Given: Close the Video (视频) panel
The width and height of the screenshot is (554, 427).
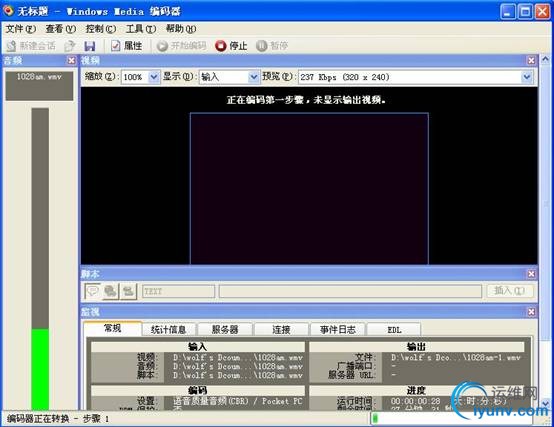Looking at the screenshot, I should 531,60.
